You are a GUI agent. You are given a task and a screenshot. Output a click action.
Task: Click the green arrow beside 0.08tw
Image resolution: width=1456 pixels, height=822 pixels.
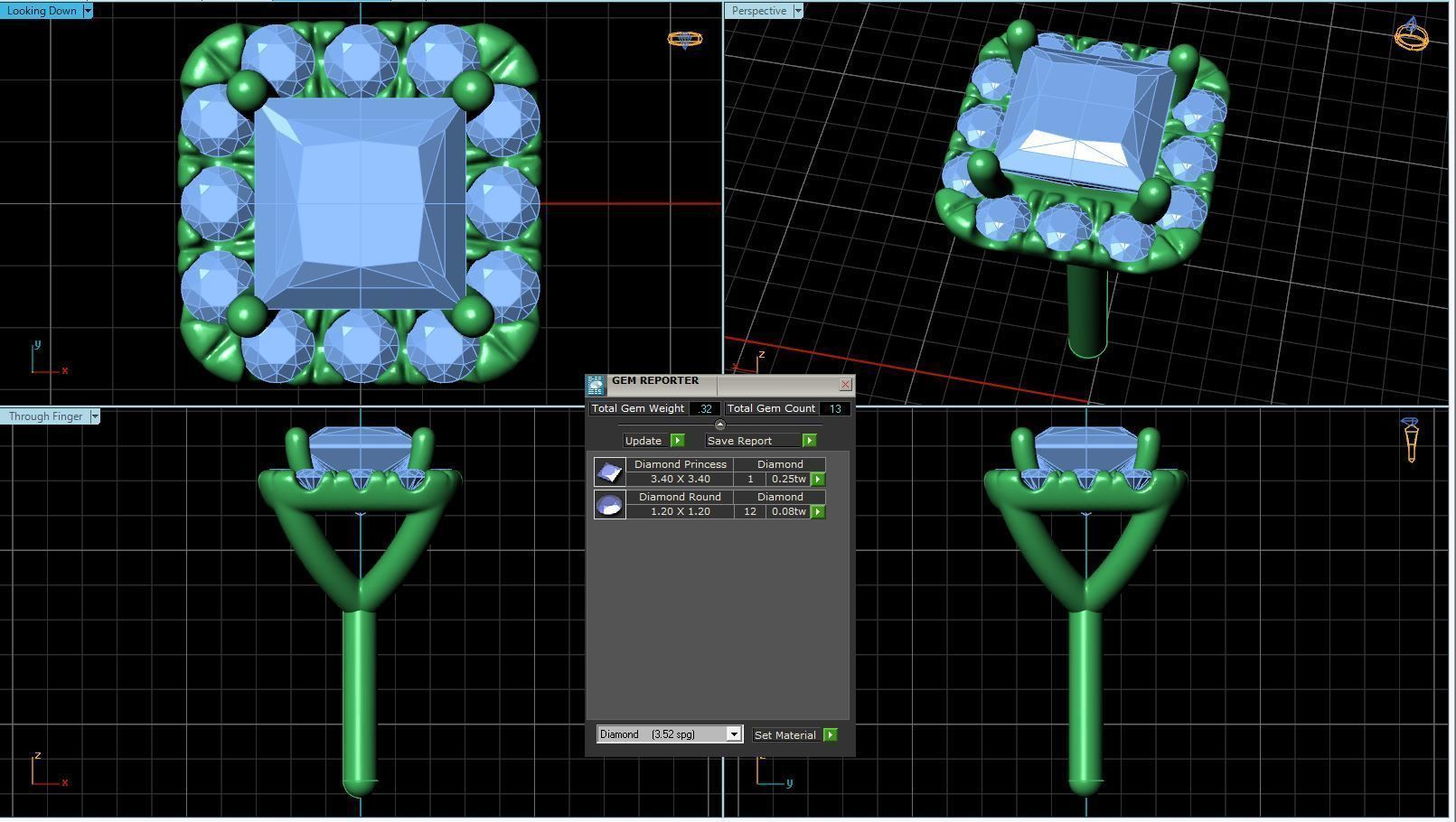click(818, 512)
